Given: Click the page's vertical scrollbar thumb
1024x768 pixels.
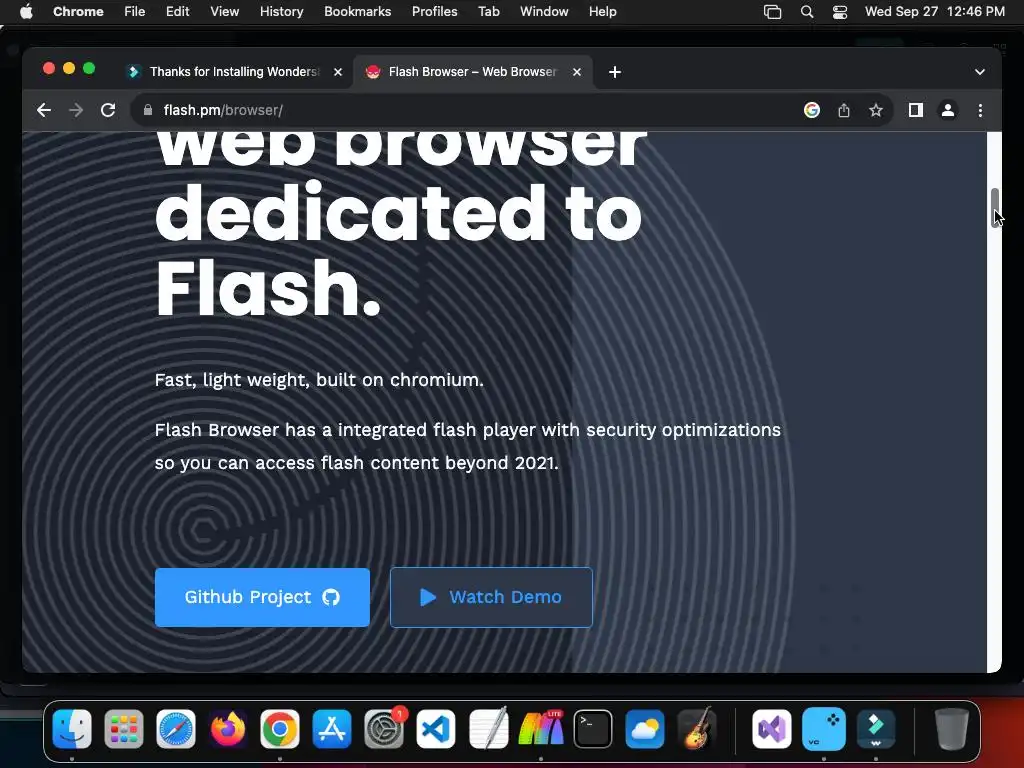Looking at the screenshot, I should pos(994,207).
